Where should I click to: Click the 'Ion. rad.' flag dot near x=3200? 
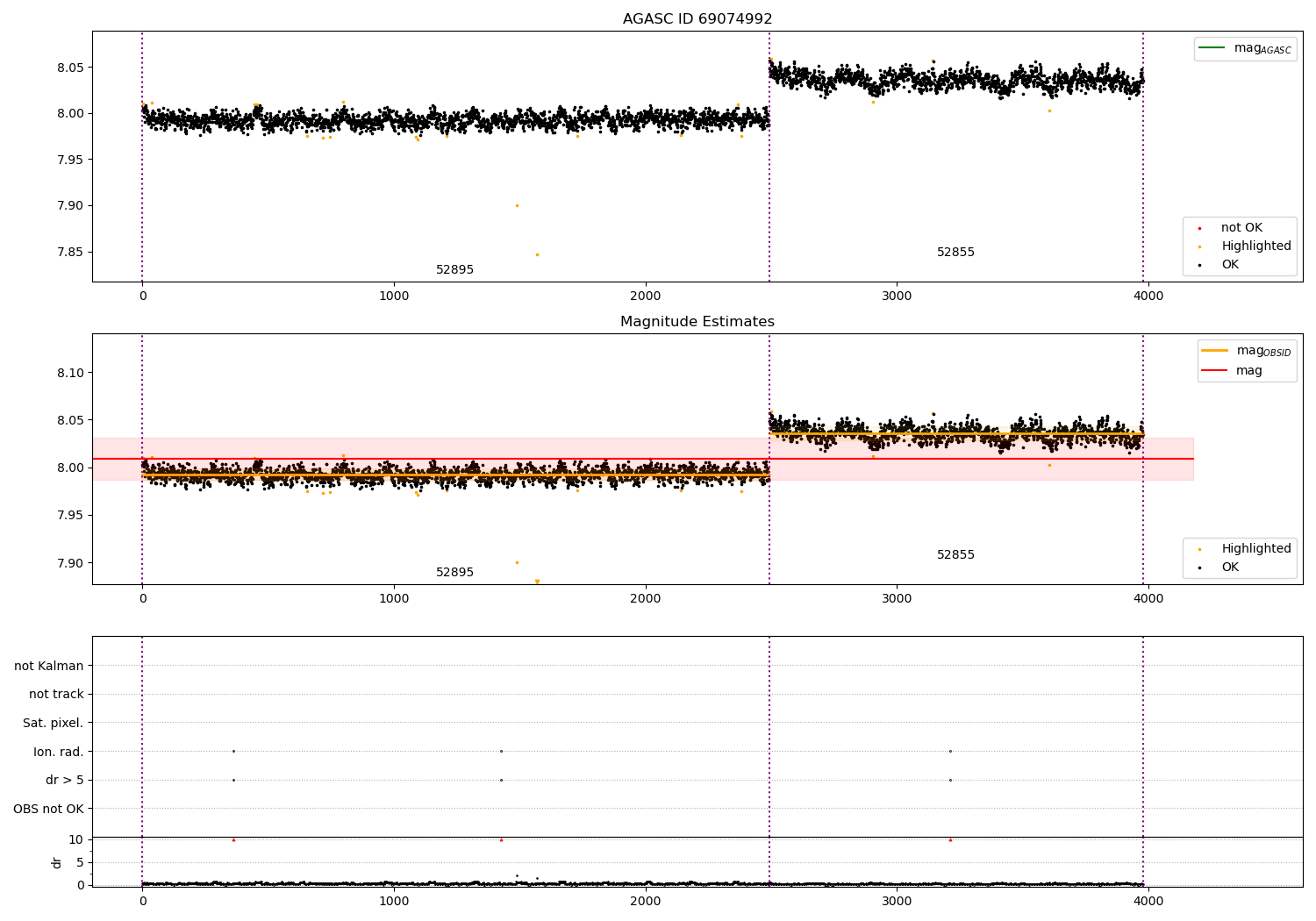click(x=950, y=751)
